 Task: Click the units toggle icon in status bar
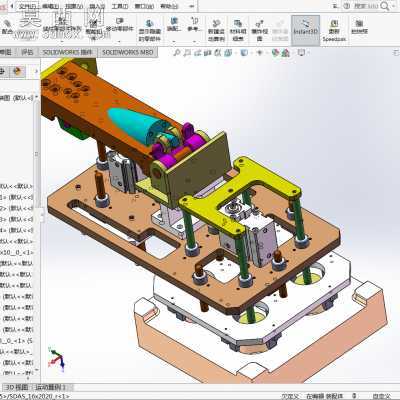point(354,396)
